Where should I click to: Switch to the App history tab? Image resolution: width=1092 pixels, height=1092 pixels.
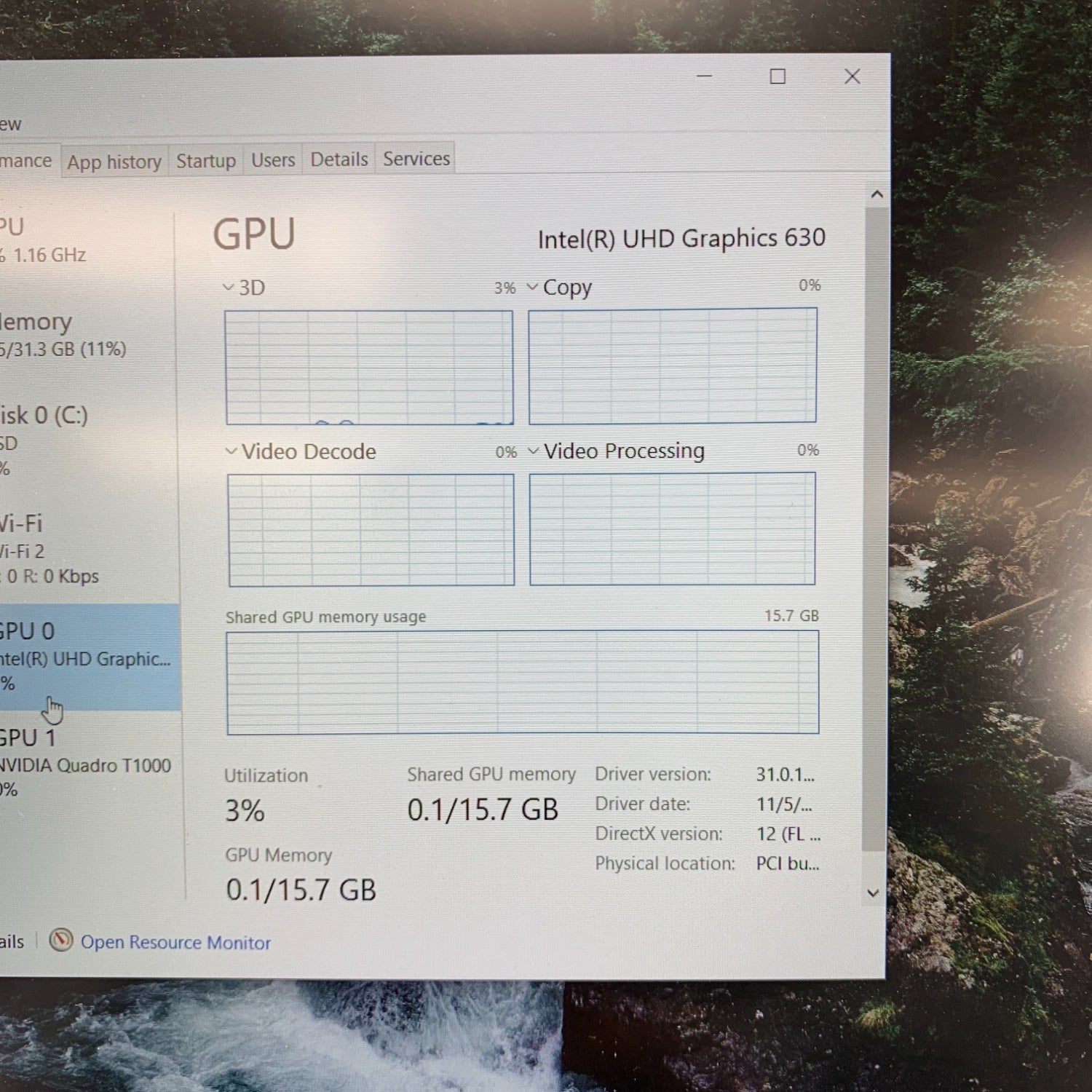pyautogui.click(x=114, y=162)
